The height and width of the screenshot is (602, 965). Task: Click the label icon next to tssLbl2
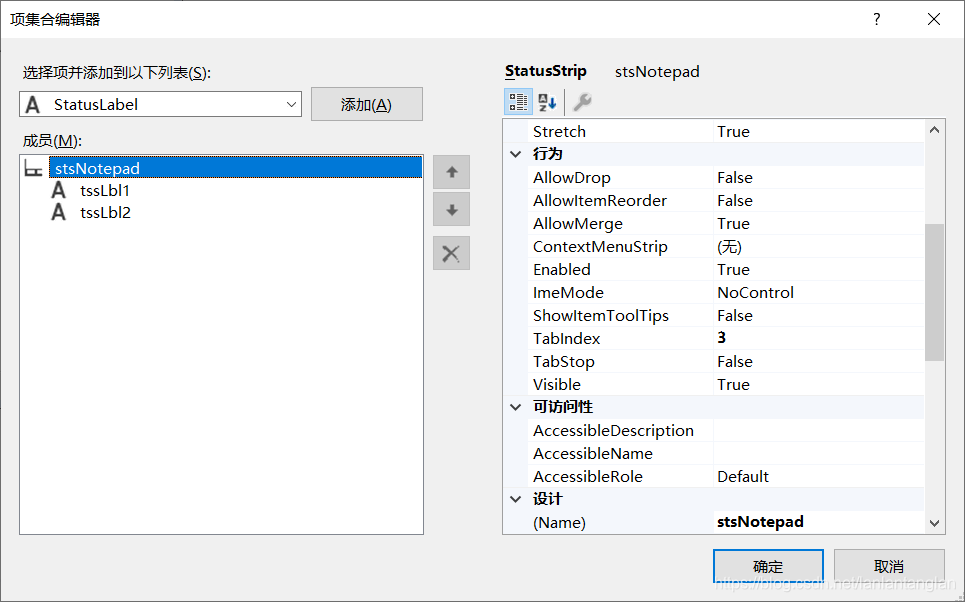(x=58, y=212)
